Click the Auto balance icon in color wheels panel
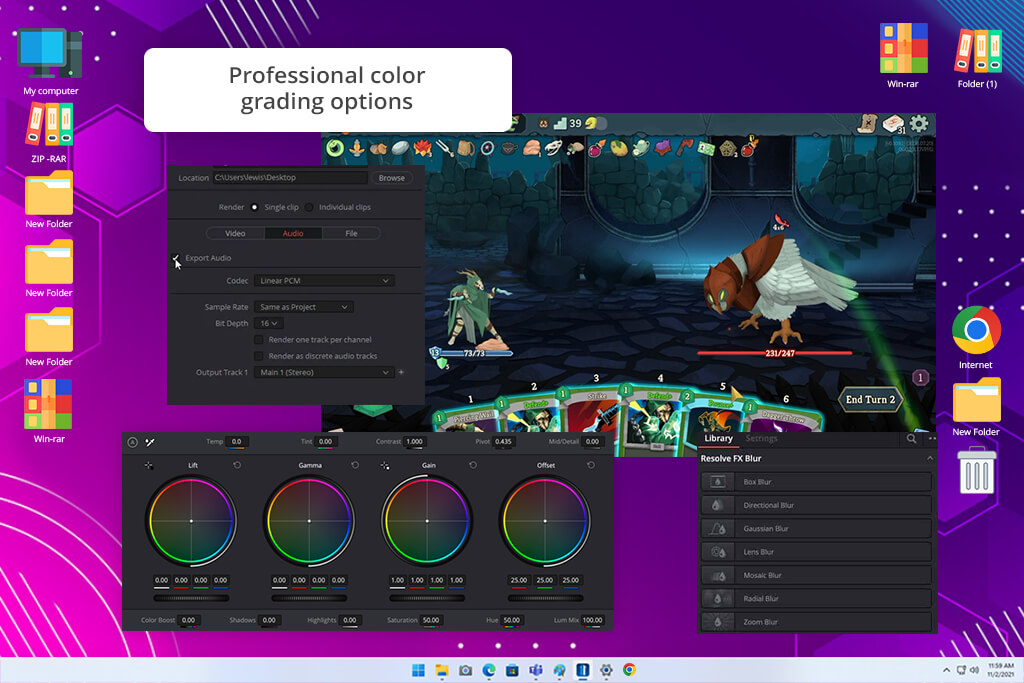This screenshot has height=683, width=1024. pos(133,442)
